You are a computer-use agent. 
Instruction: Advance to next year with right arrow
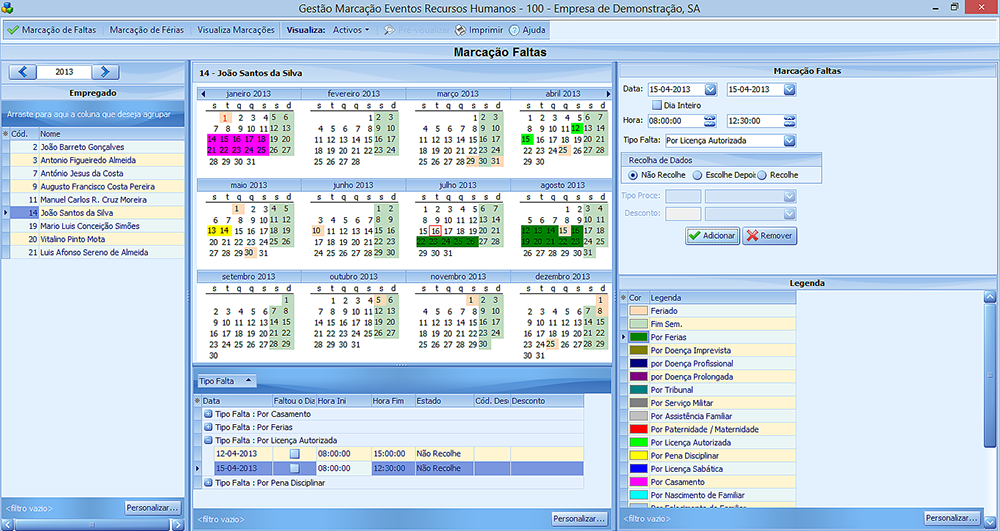tap(104, 72)
